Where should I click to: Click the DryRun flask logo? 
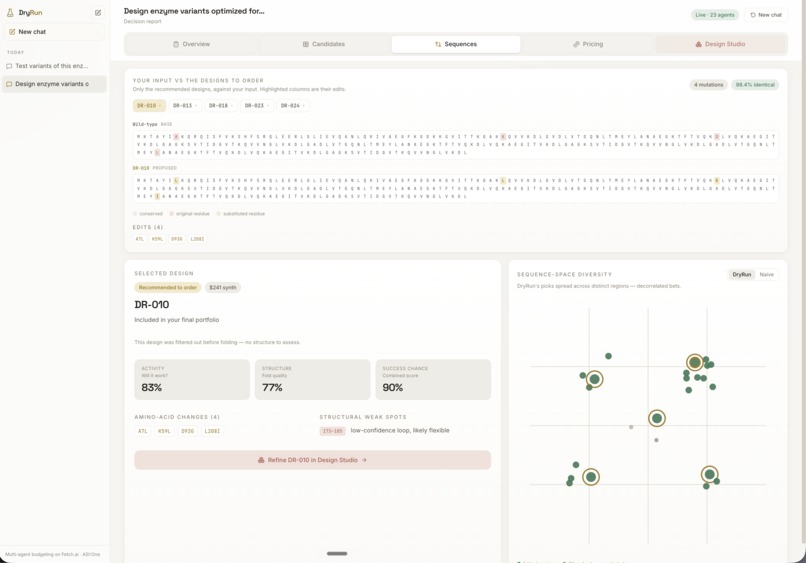[10, 12]
